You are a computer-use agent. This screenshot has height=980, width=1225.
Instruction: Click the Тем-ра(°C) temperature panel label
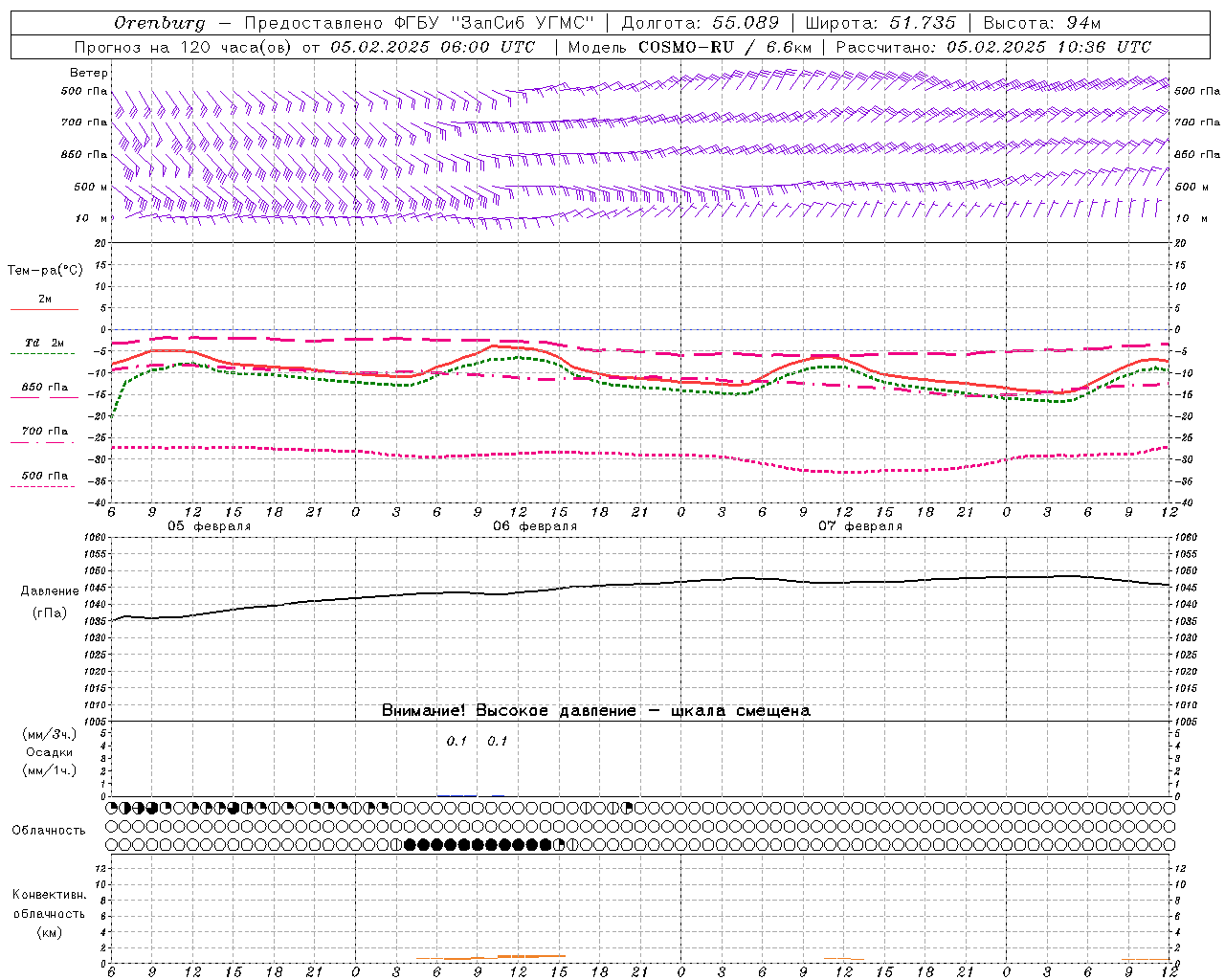(x=45, y=271)
